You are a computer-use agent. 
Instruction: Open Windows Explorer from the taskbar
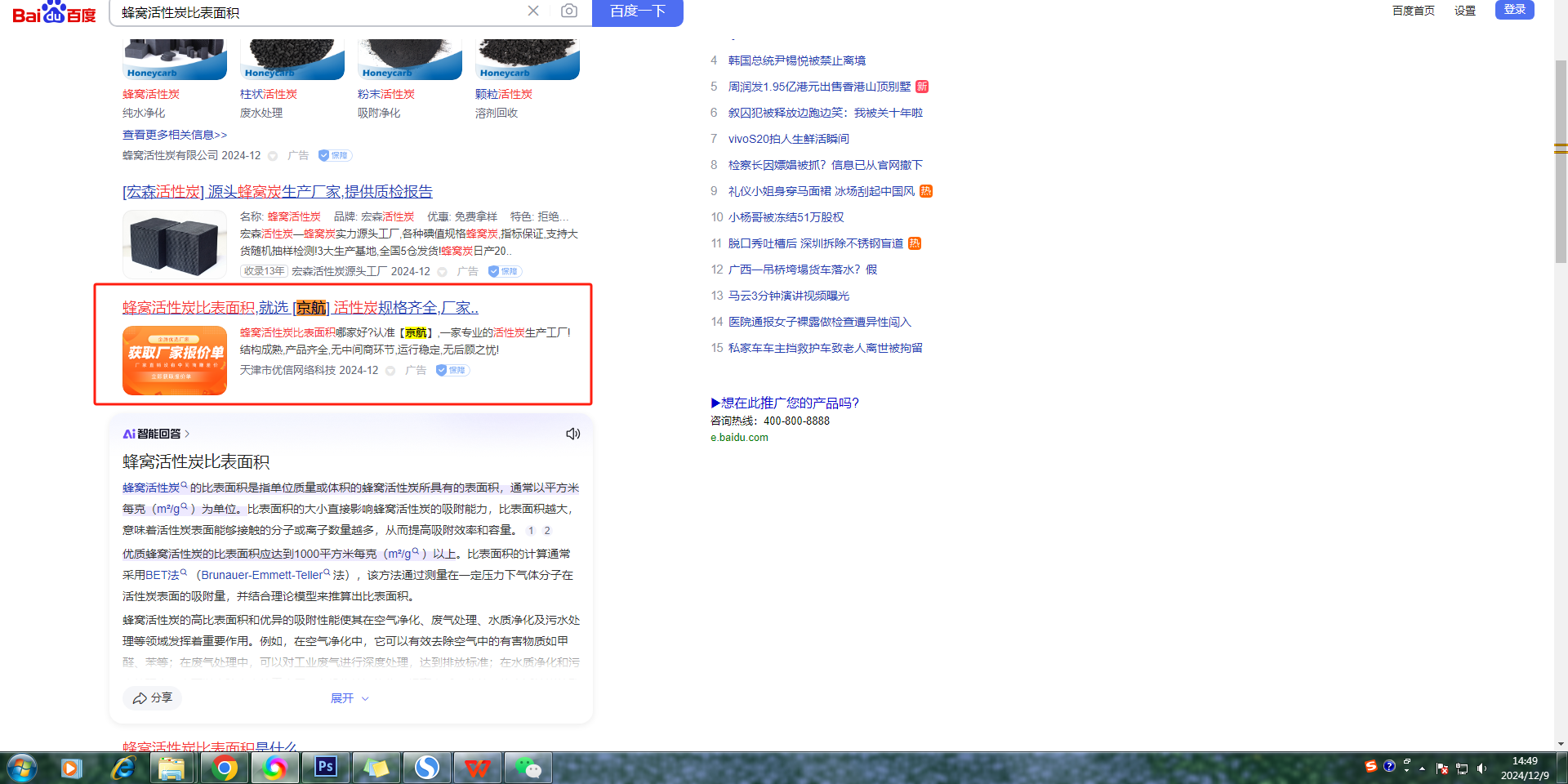coord(172,768)
